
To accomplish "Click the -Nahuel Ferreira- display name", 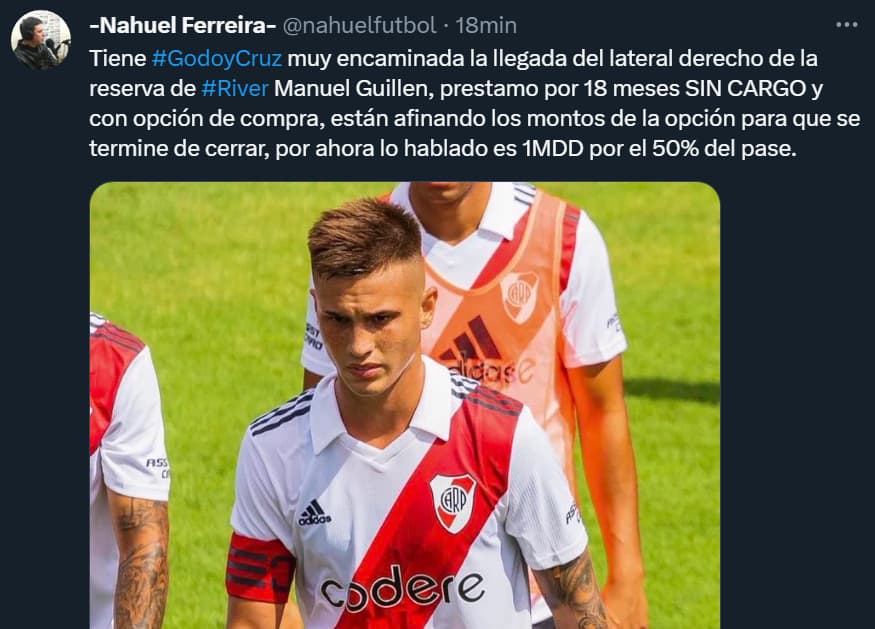I will 182,26.
